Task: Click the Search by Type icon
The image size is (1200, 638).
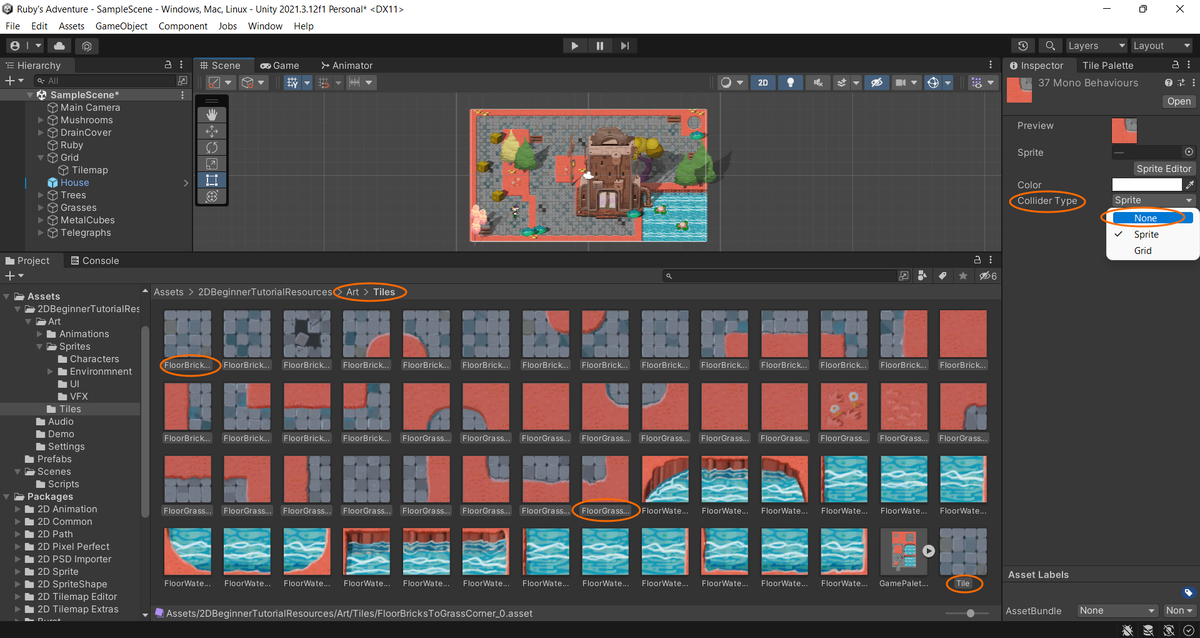Action: coord(921,276)
